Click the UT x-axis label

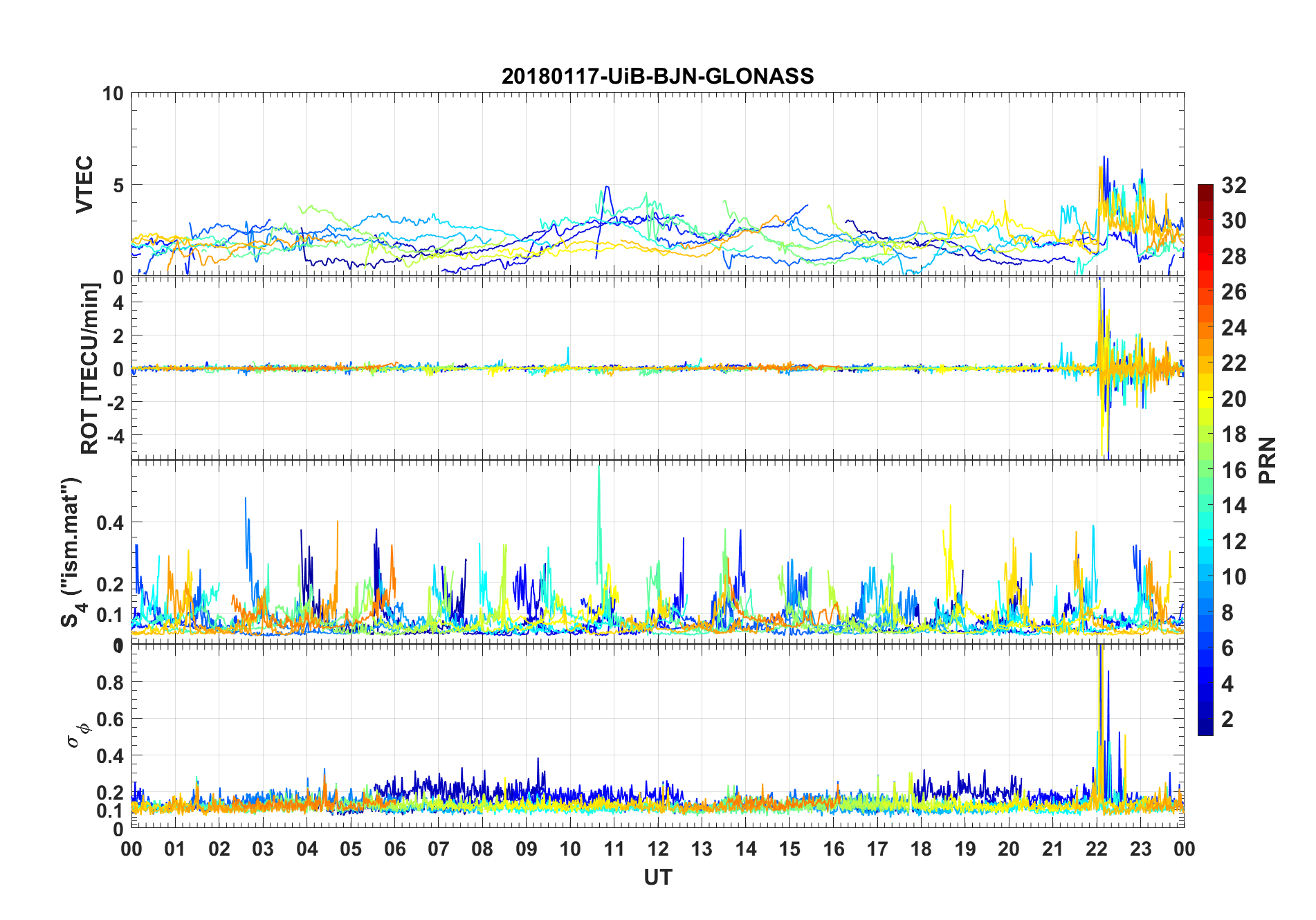[657, 877]
